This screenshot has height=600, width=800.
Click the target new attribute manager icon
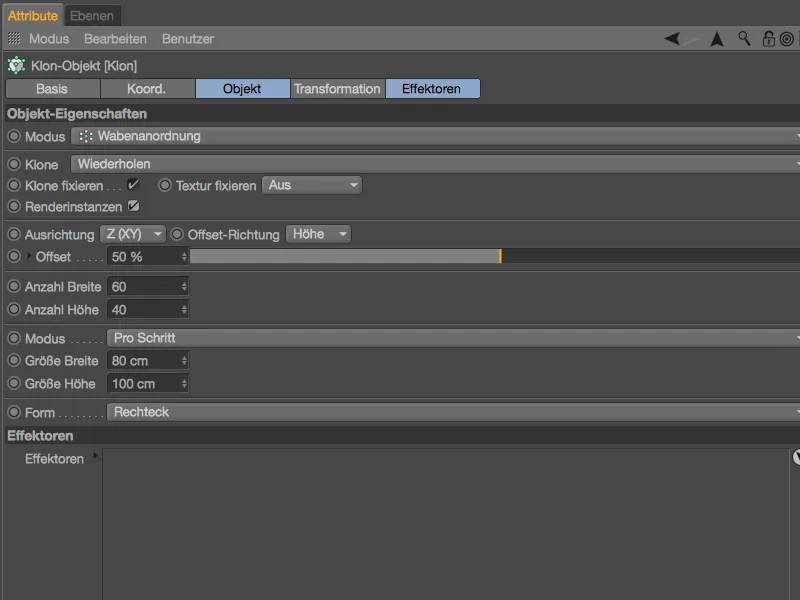(787, 39)
